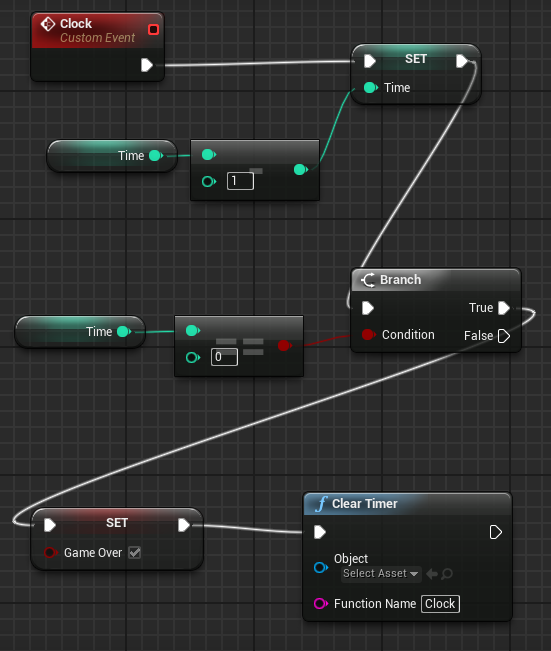Select the Clock Custom Event node title

76,24
